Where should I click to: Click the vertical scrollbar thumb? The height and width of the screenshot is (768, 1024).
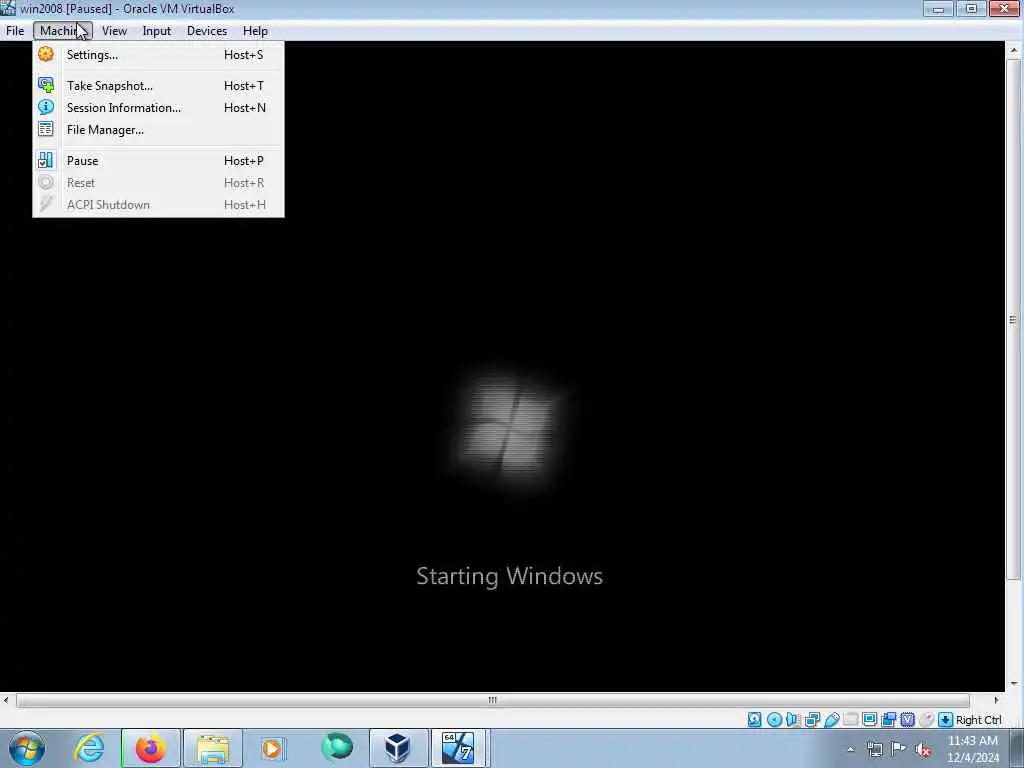click(x=1014, y=319)
